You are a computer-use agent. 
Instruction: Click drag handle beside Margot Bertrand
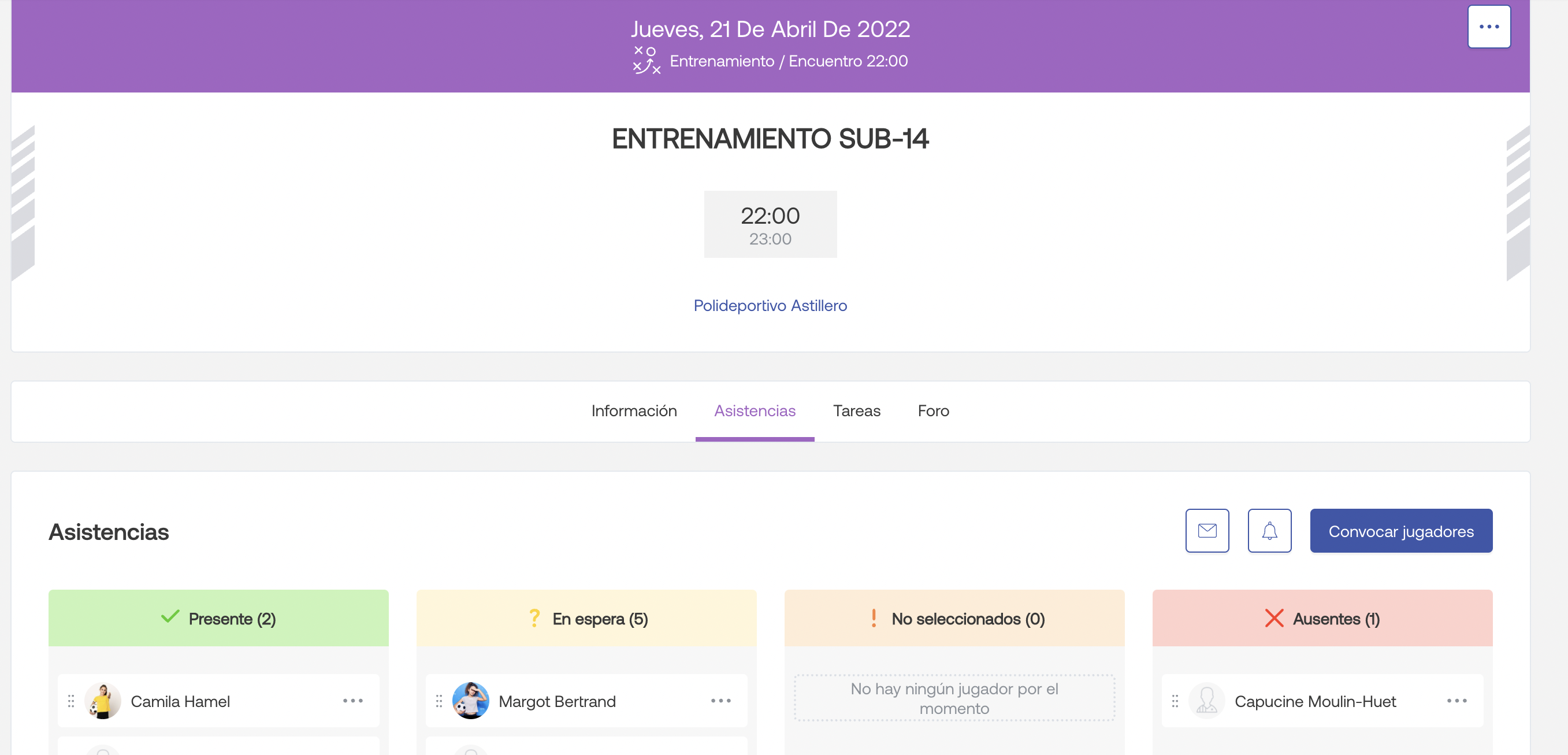pos(439,701)
